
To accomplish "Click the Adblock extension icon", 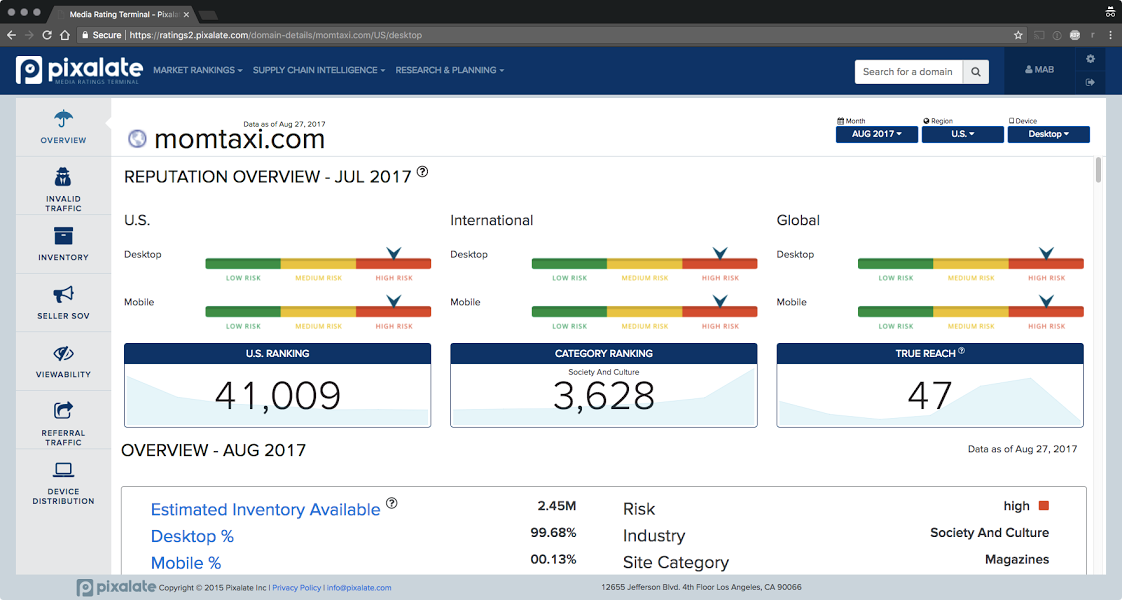I will (1075, 35).
